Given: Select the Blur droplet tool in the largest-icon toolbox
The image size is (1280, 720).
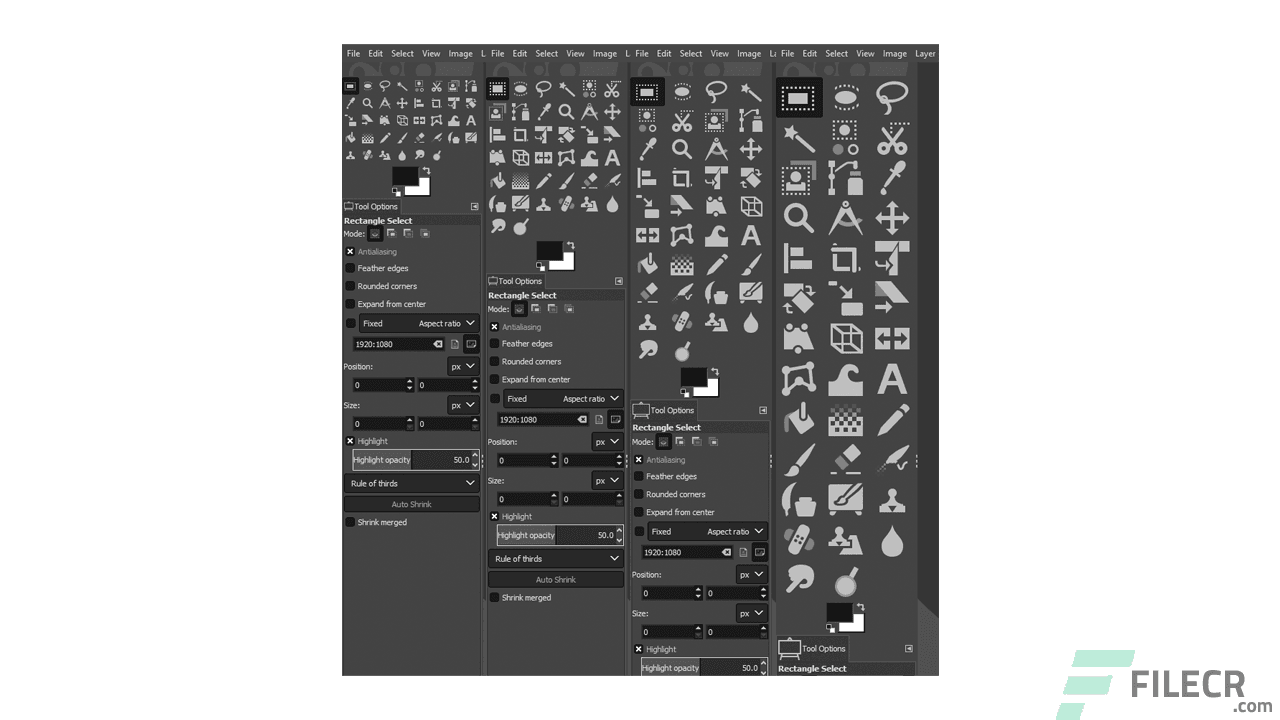Looking at the screenshot, I should (891, 540).
